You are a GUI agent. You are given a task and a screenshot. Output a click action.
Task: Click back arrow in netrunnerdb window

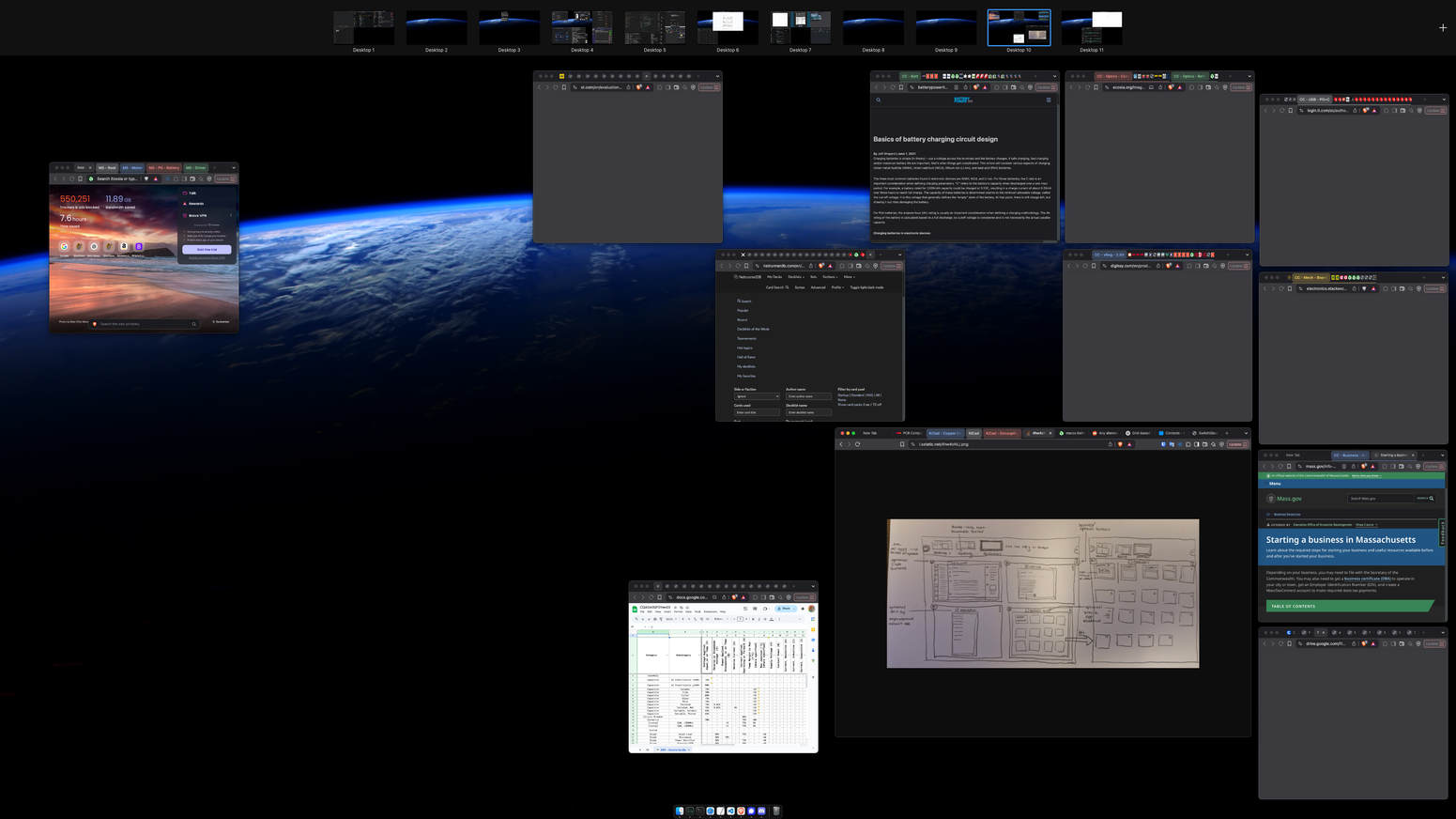[722, 266]
